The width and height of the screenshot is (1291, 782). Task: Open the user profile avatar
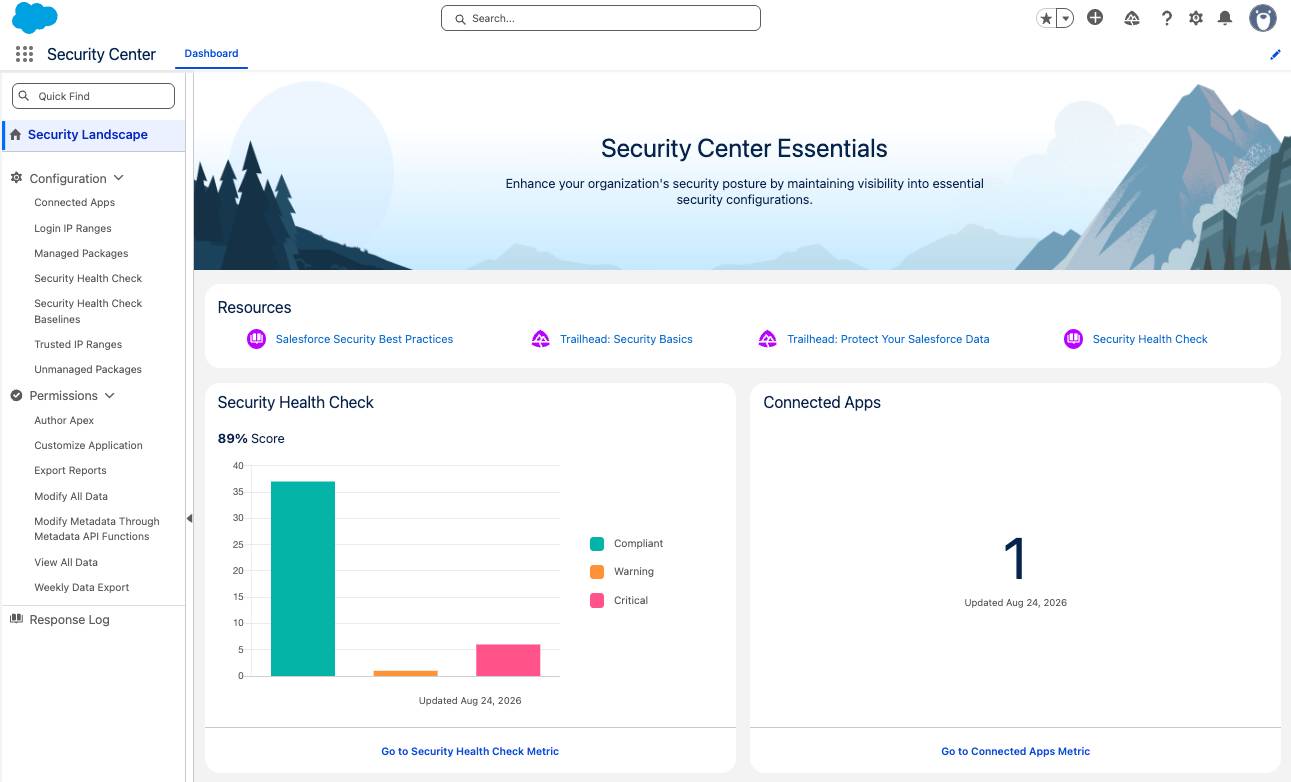pos(1263,18)
